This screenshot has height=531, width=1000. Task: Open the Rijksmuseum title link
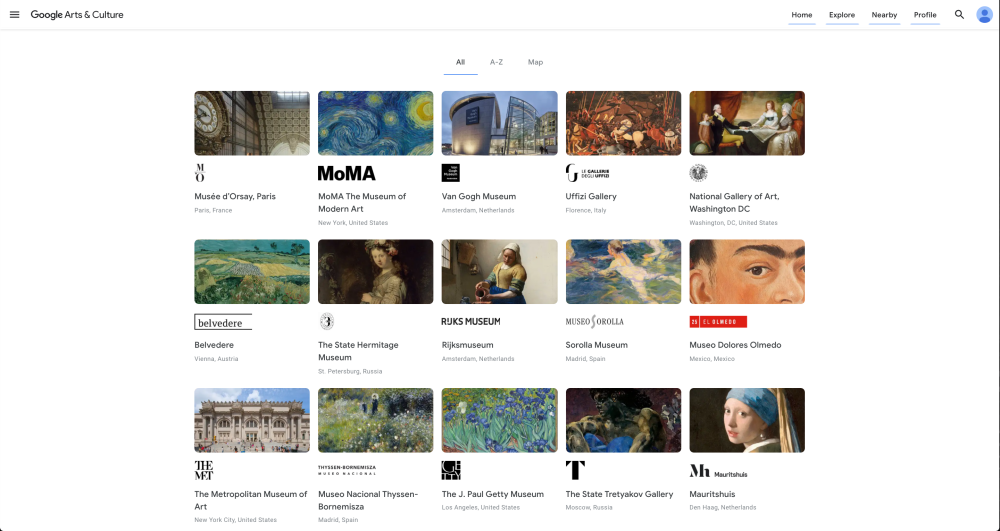click(x=467, y=345)
